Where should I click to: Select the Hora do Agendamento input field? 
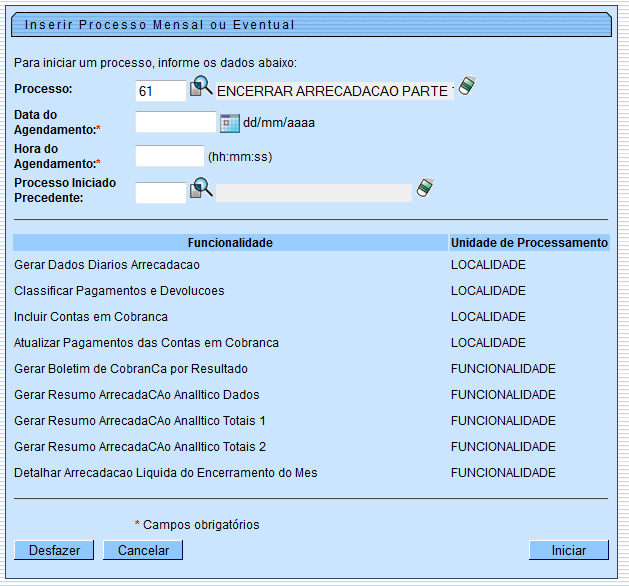coord(169,156)
